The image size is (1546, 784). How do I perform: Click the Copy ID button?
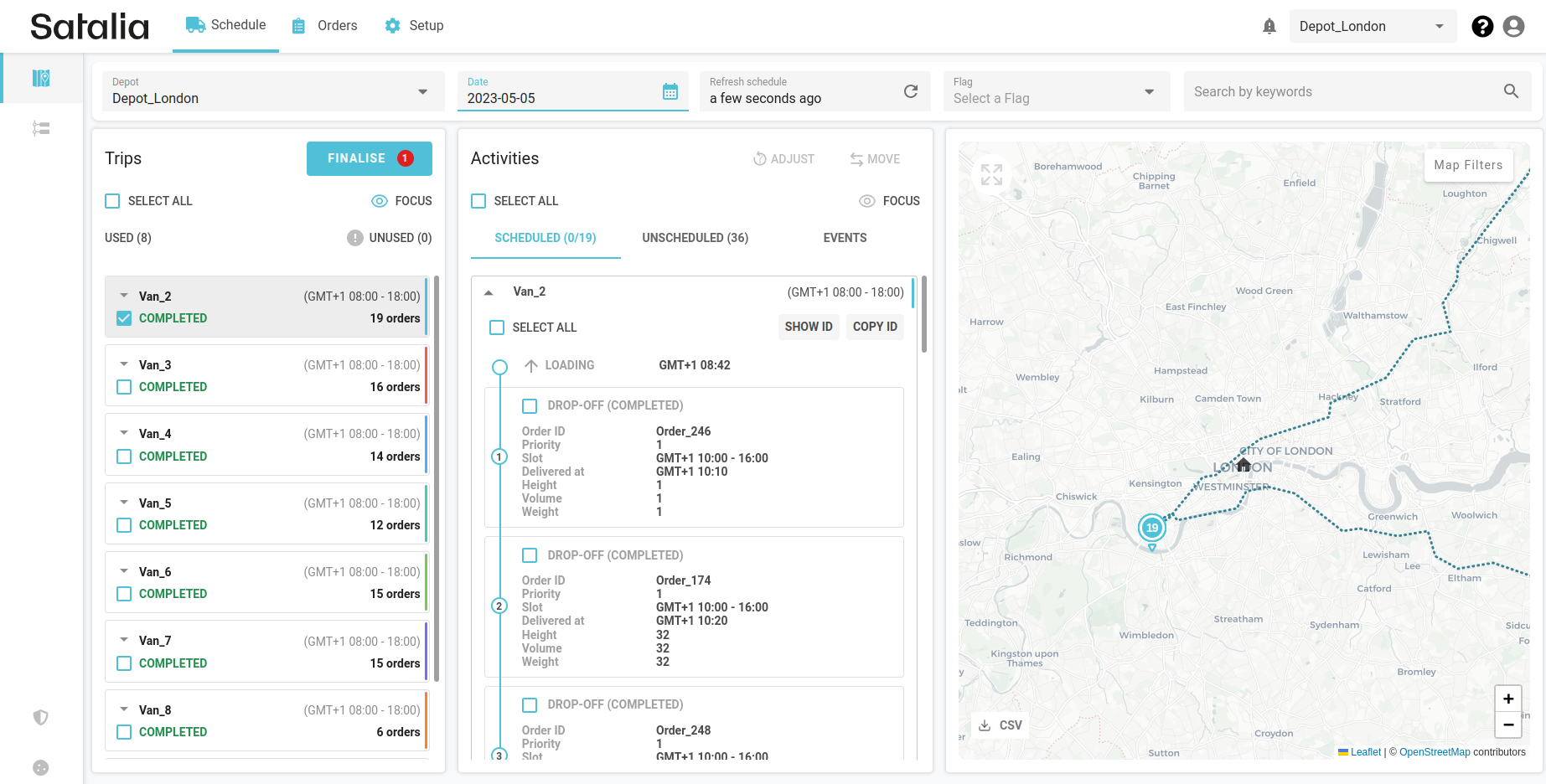(874, 327)
